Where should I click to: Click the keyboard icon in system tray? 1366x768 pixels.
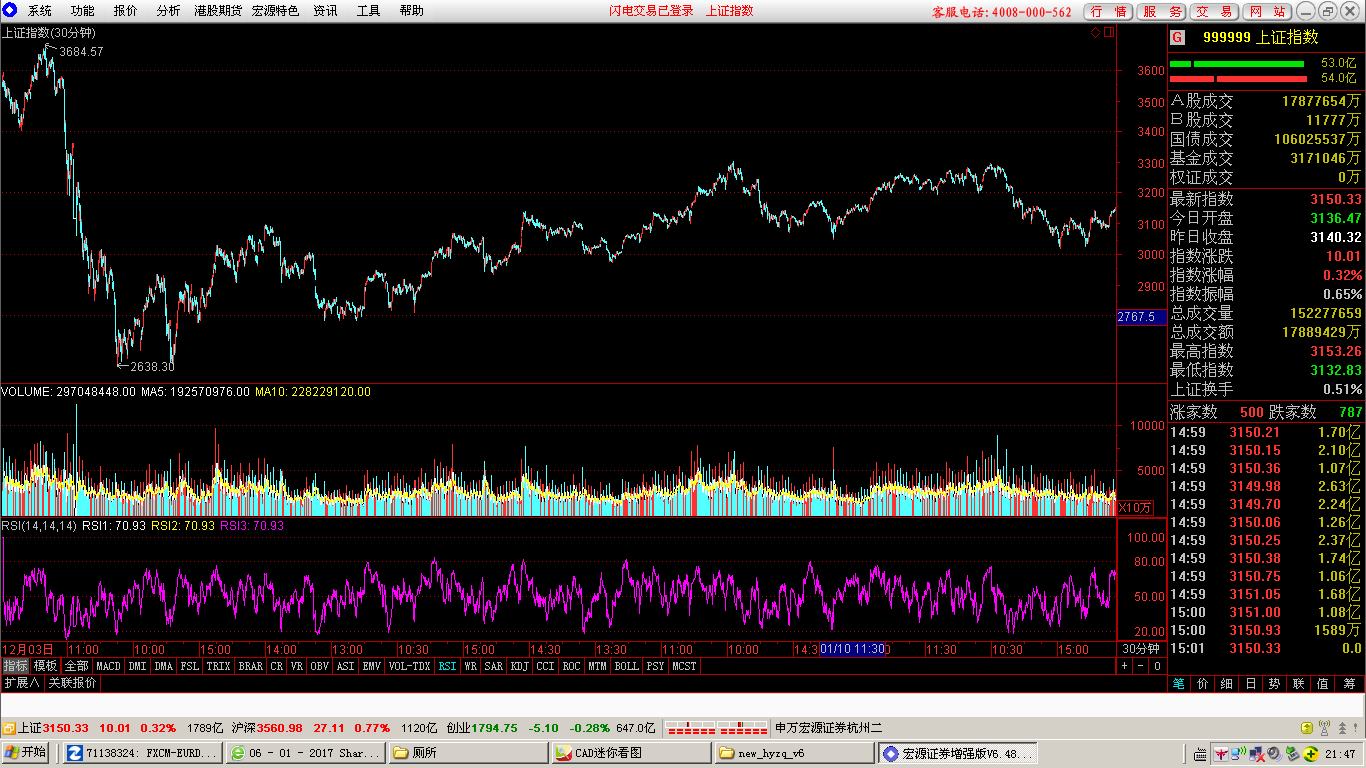click(x=1201, y=754)
